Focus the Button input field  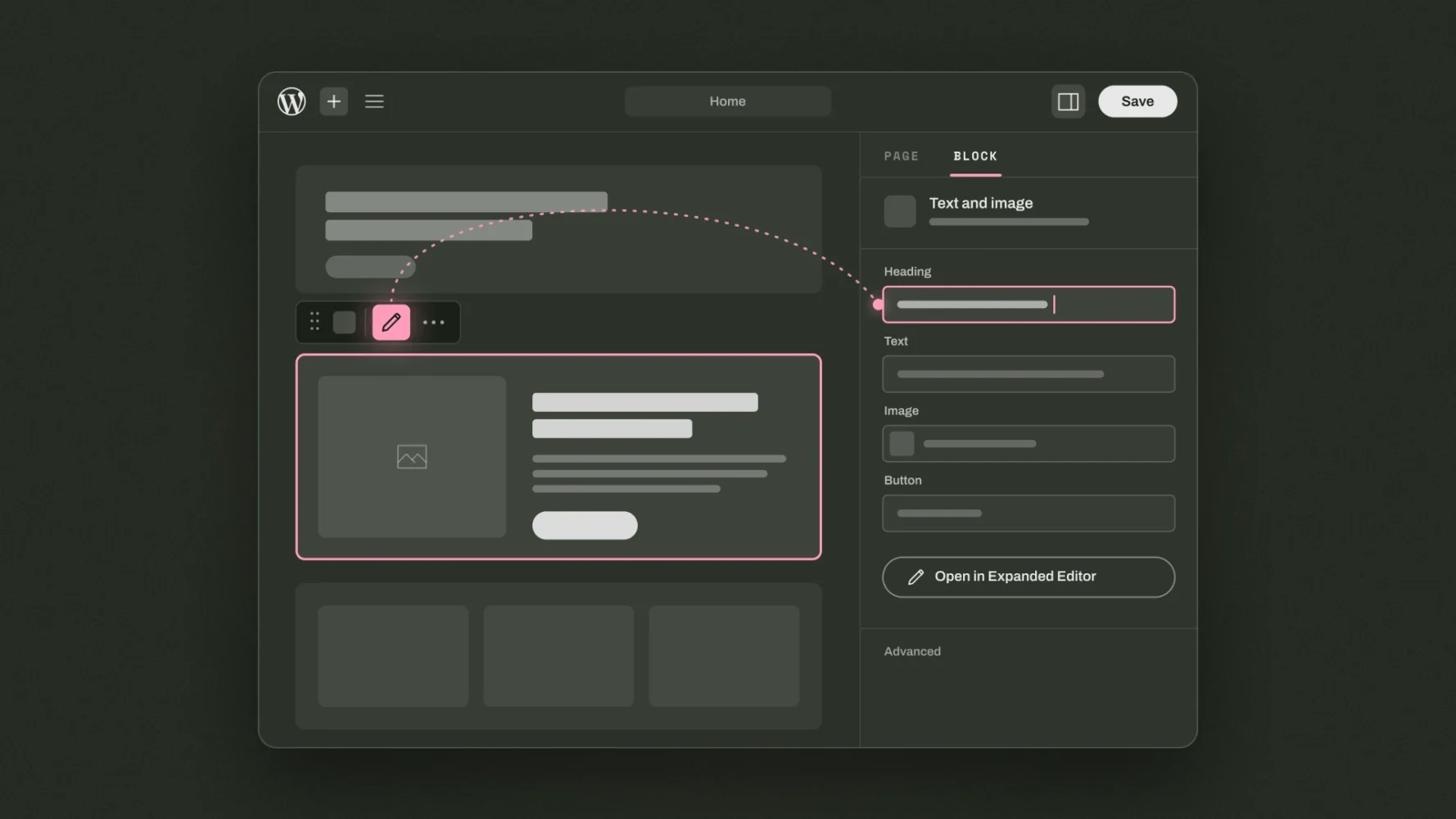pos(1029,514)
